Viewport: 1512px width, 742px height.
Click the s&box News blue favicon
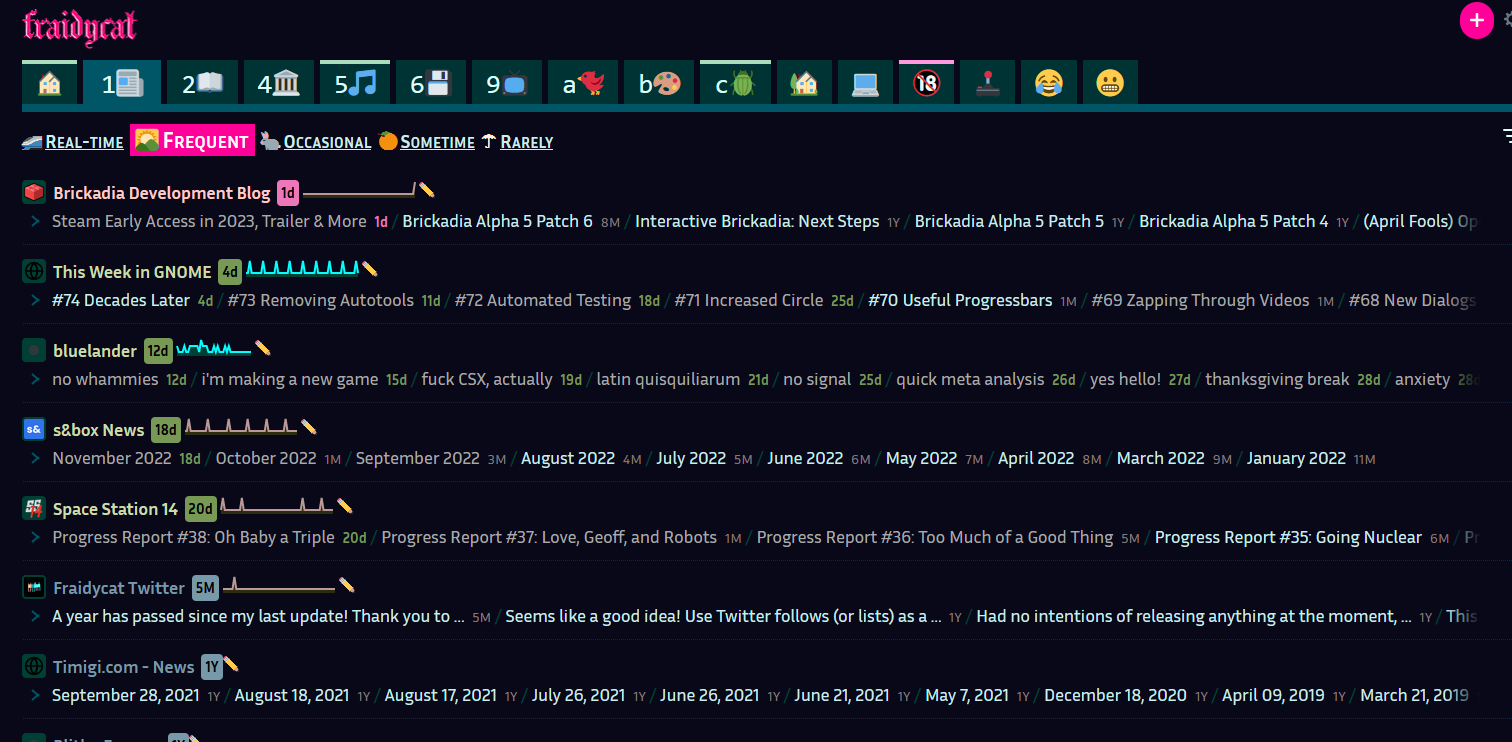(34, 429)
